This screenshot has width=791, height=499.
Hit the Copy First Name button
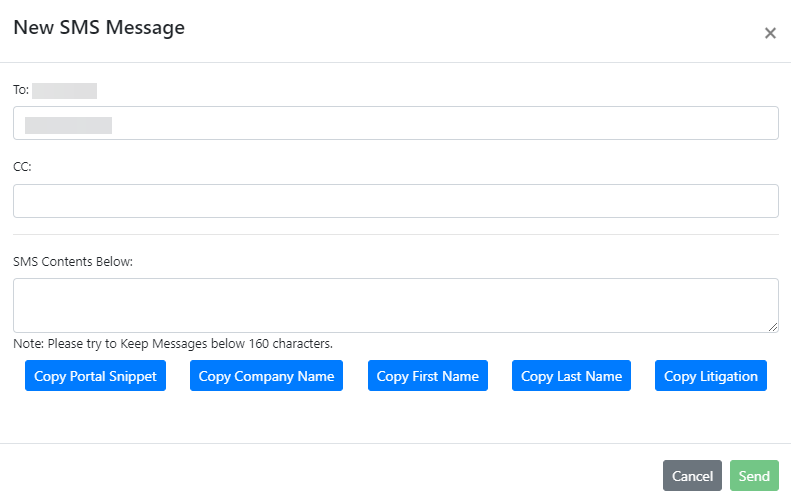pyautogui.click(x=427, y=376)
